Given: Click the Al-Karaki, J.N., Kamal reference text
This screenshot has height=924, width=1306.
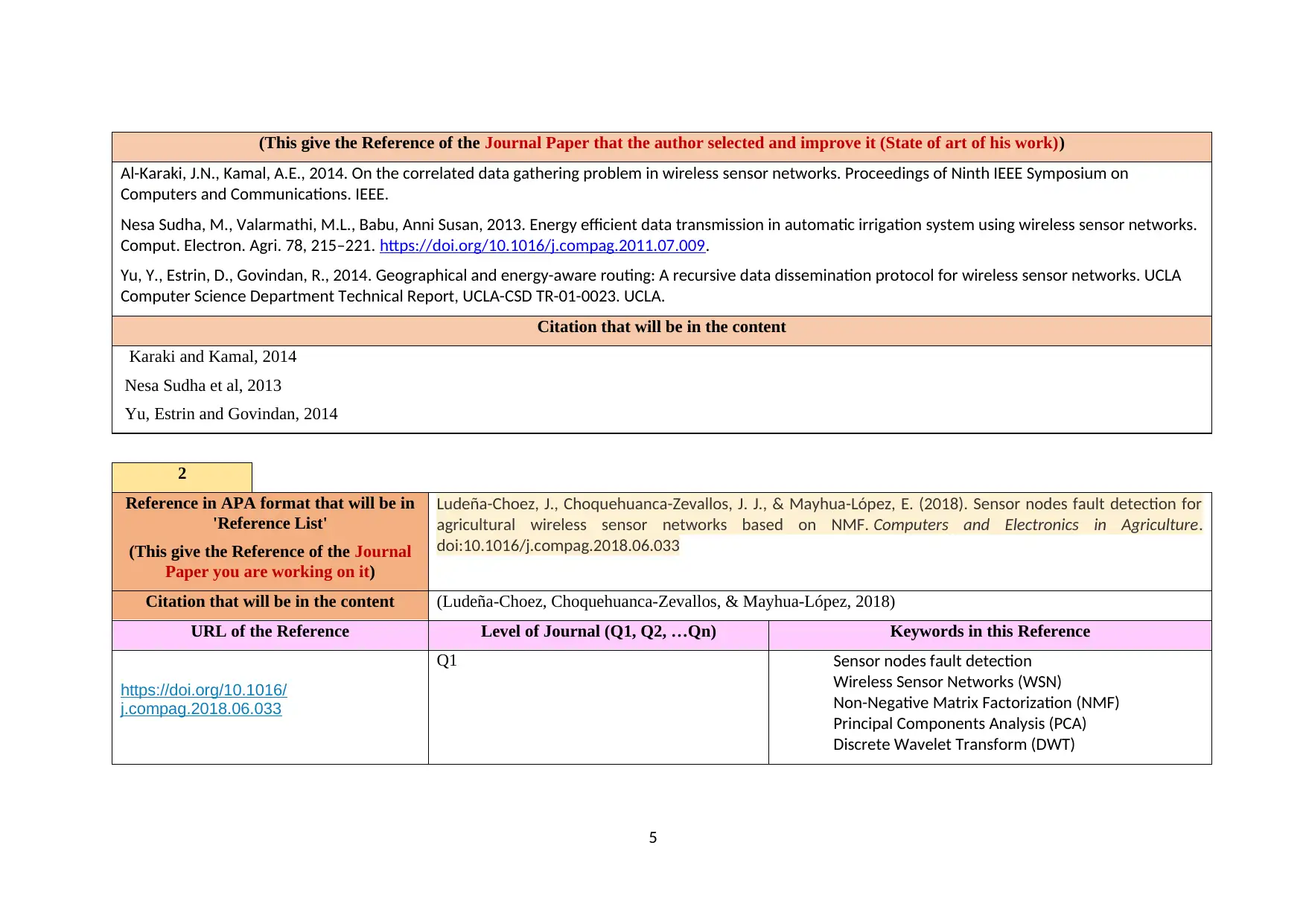Looking at the screenshot, I should [x=624, y=184].
